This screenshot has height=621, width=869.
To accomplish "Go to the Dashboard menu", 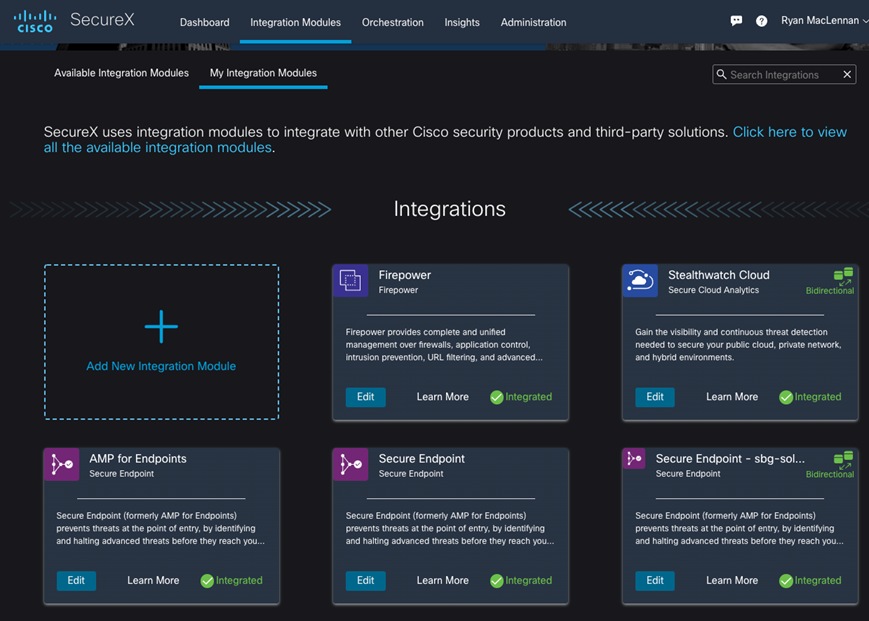I will 205,22.
